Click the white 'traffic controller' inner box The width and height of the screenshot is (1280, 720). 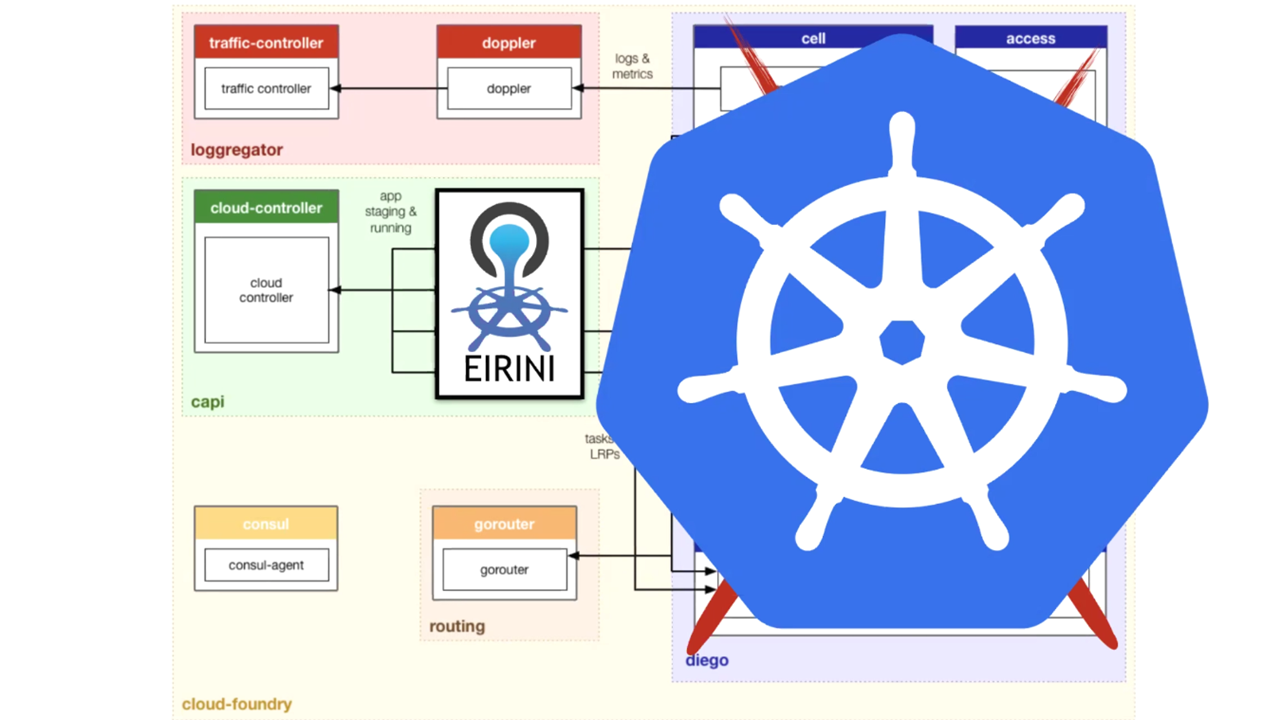(x=266, y=89)
